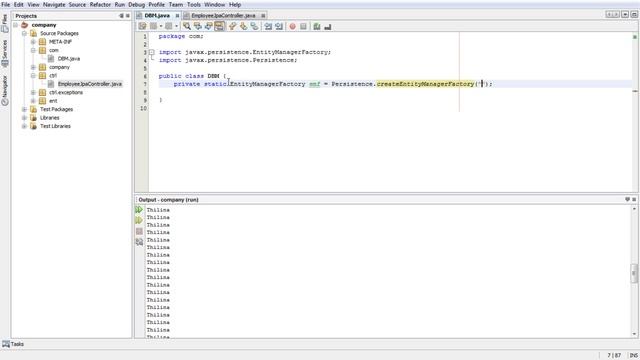Screen dimensions: 640x360
Task: Open the Tools menu
Action: (x=193, y=4)
